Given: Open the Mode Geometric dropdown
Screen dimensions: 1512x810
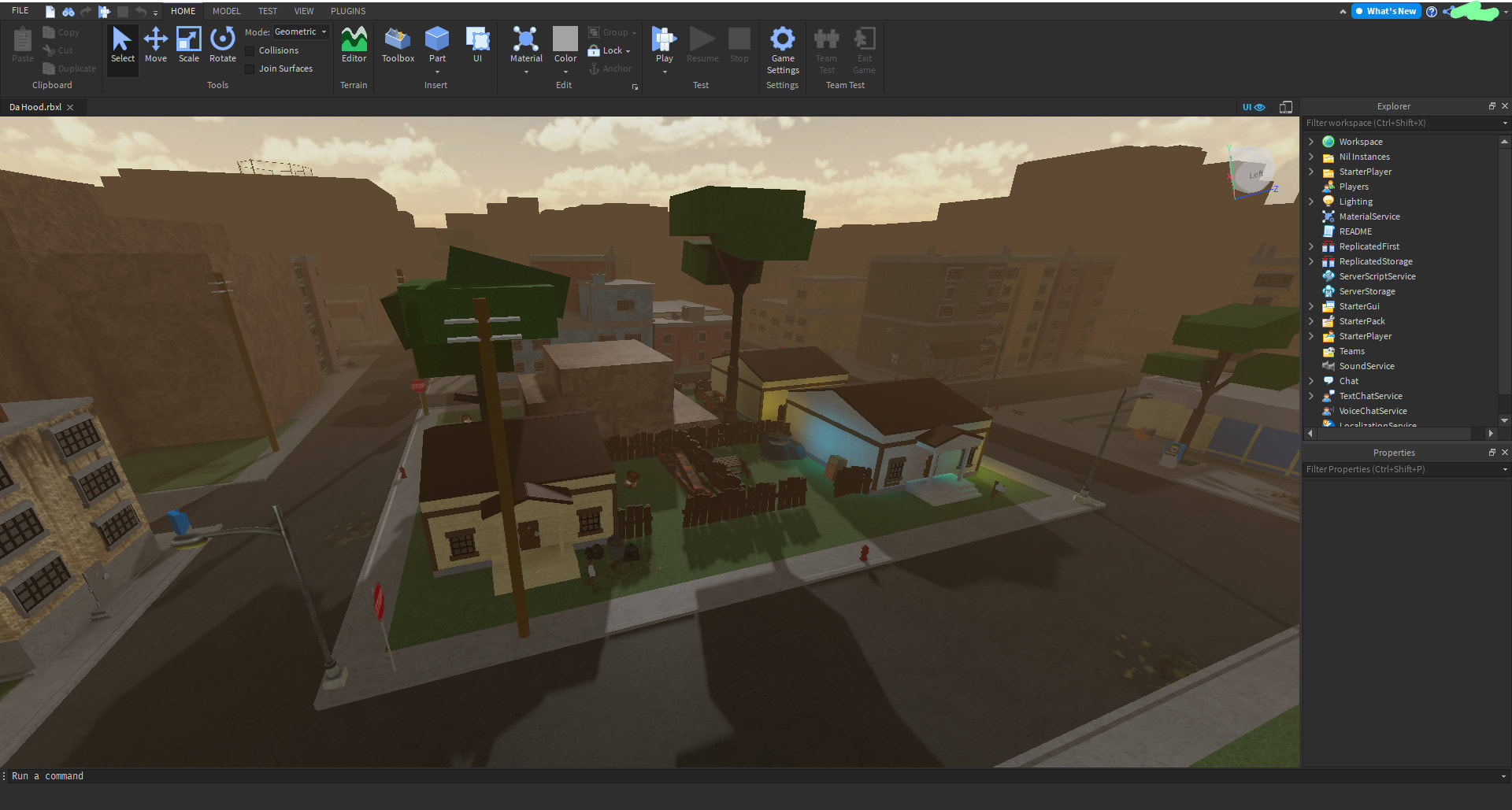Looking at the screenshot, I should pyautogui.click(x=301, y=31).
